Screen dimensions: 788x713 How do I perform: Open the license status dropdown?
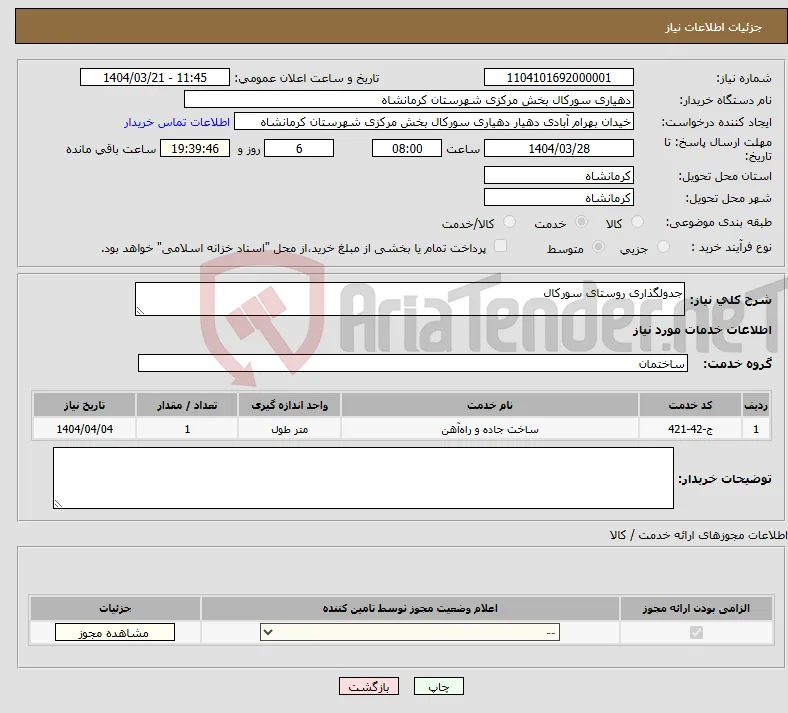point(410,632)
